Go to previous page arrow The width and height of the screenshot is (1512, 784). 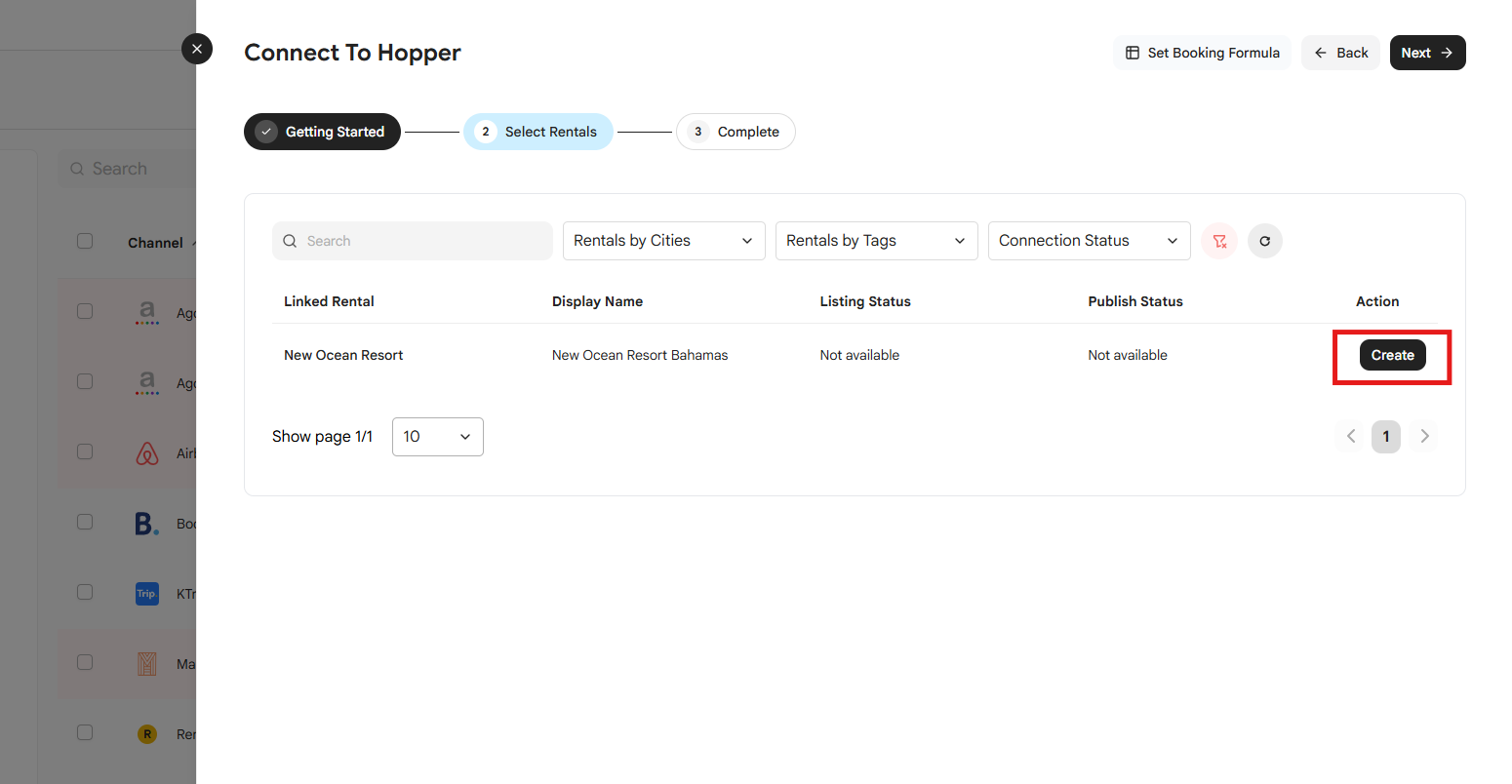click(1351, 436)
